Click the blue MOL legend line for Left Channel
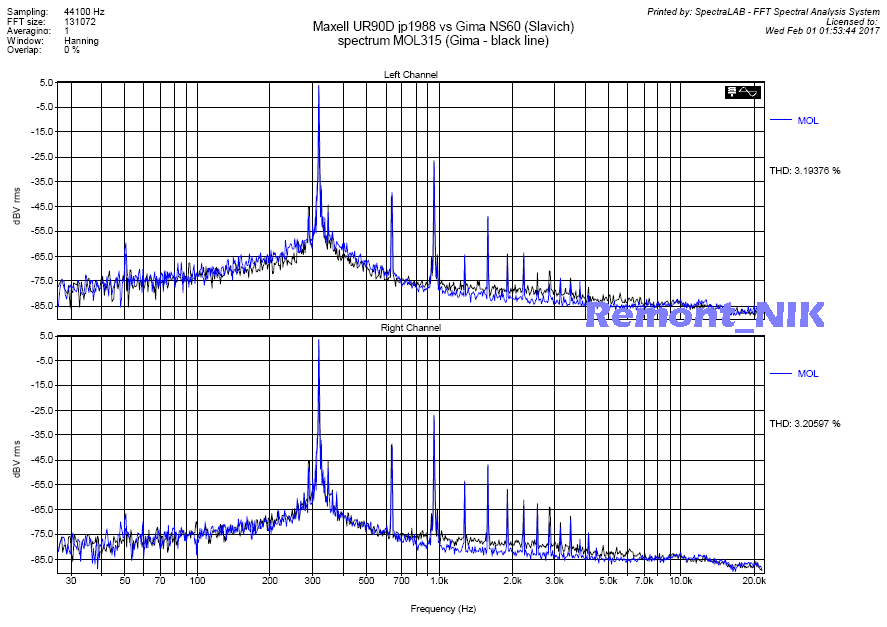The height and width of the screenshot is (627, 887). point(780,120)
